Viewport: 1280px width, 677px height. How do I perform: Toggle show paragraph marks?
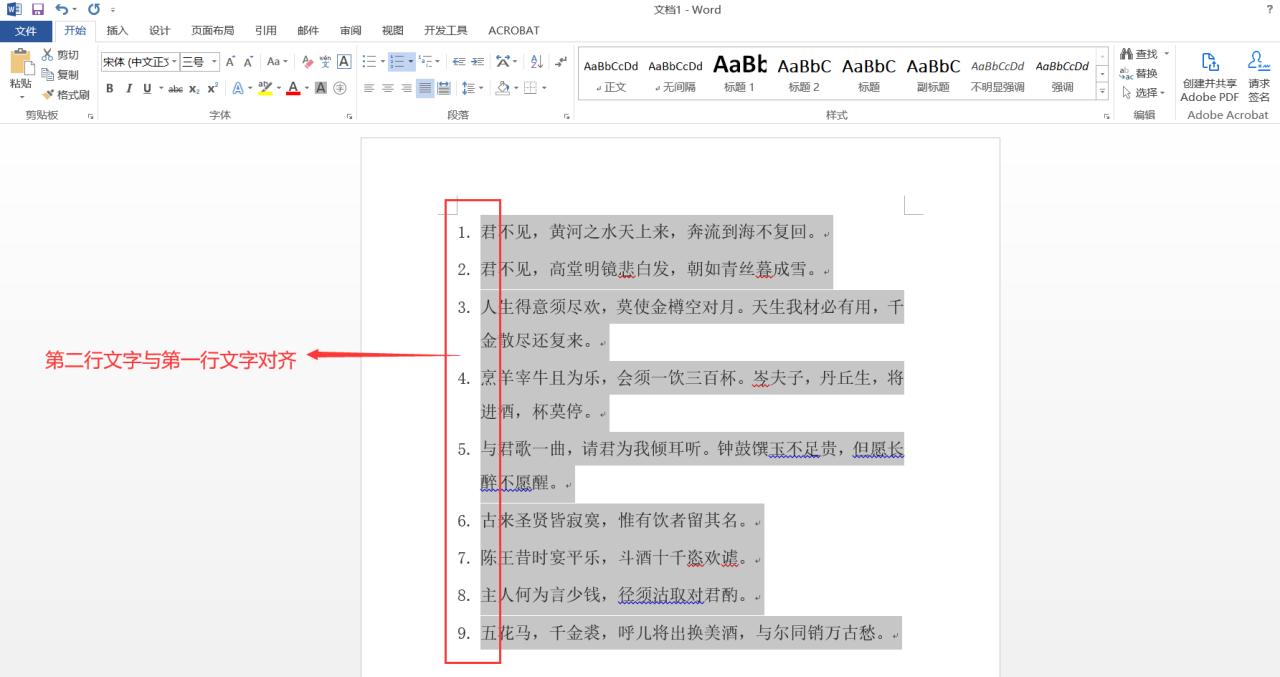click(x=560, y=62)
